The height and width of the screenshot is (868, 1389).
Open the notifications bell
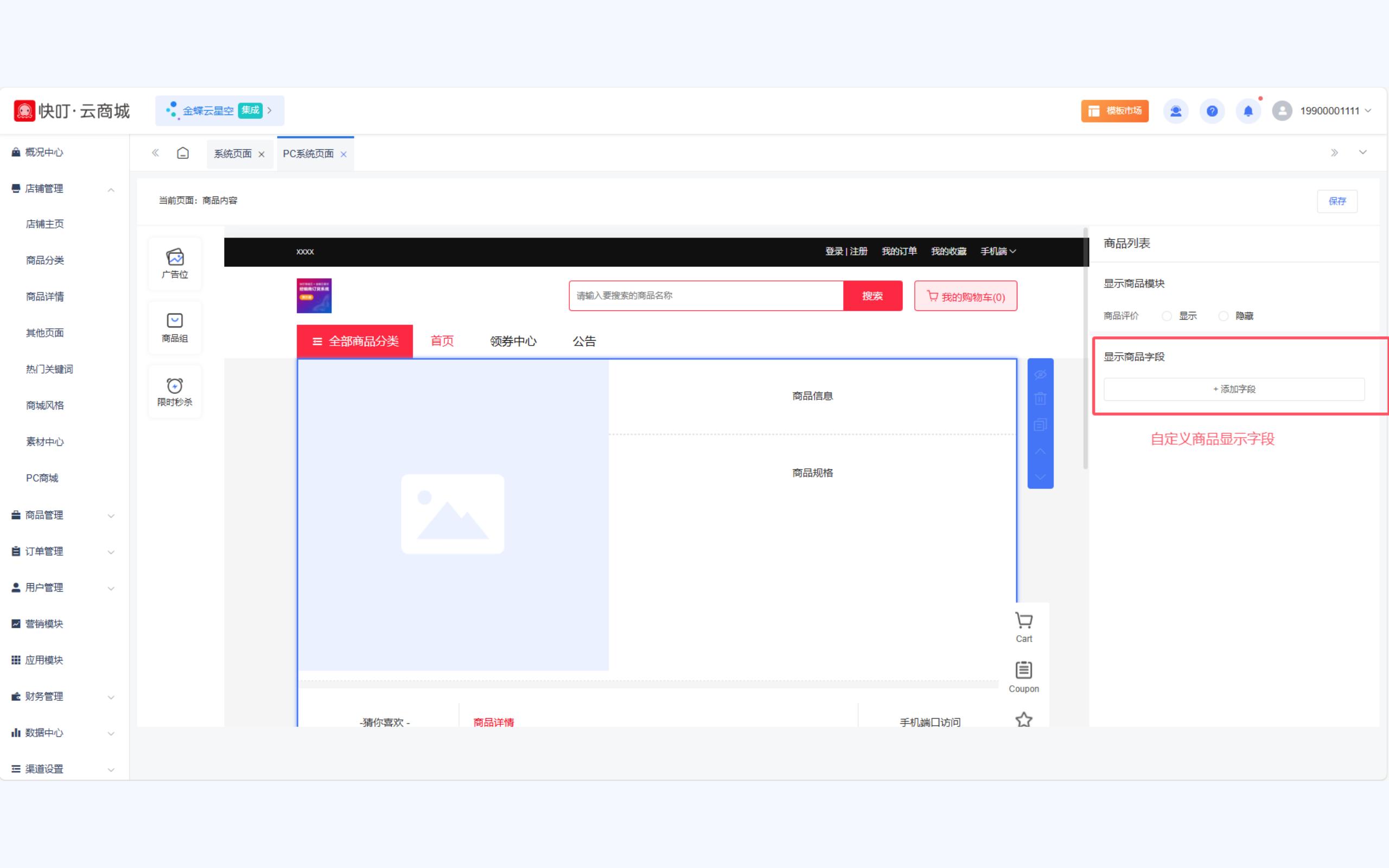[1248, 111]
